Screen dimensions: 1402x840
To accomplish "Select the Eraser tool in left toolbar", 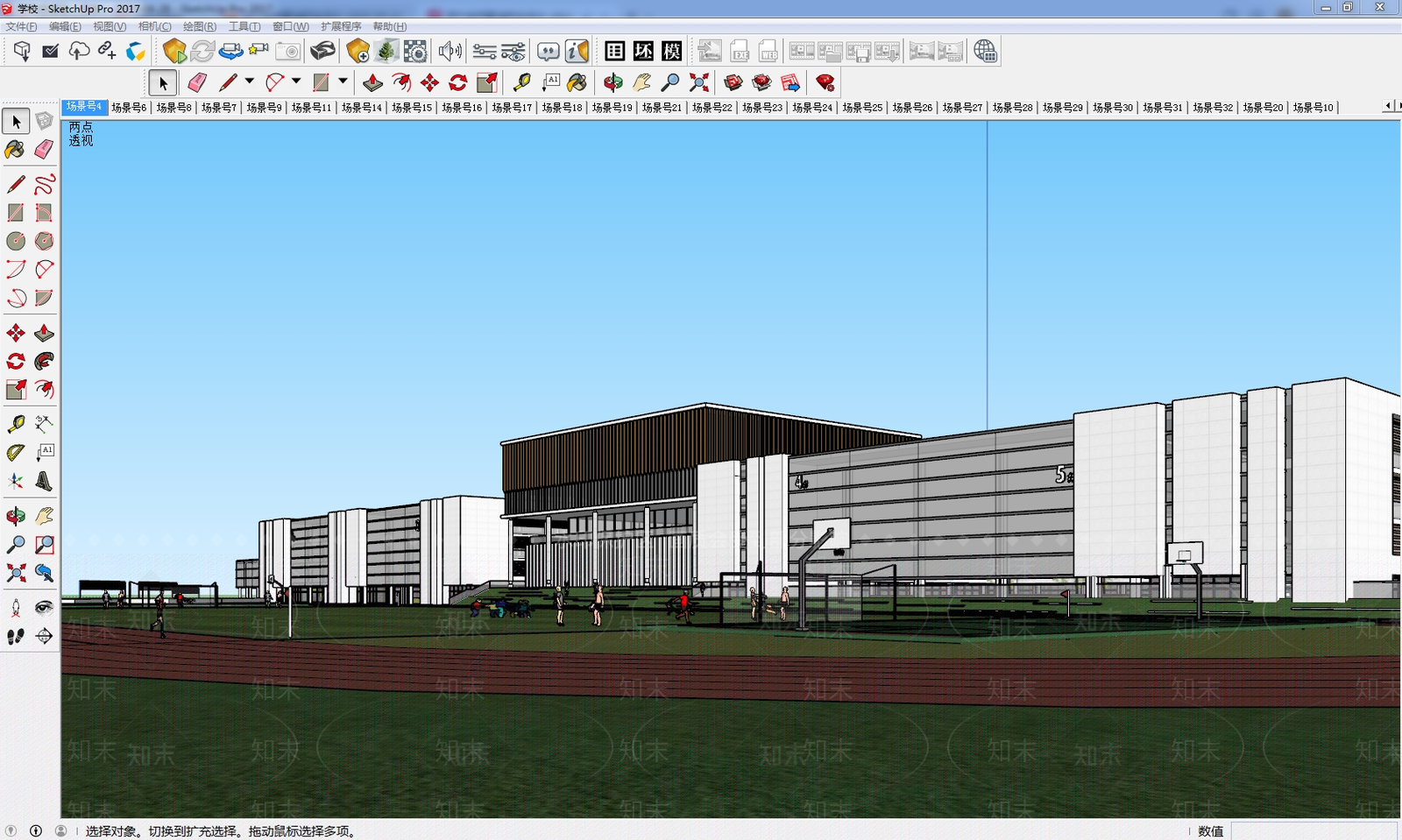I will 44,150.
